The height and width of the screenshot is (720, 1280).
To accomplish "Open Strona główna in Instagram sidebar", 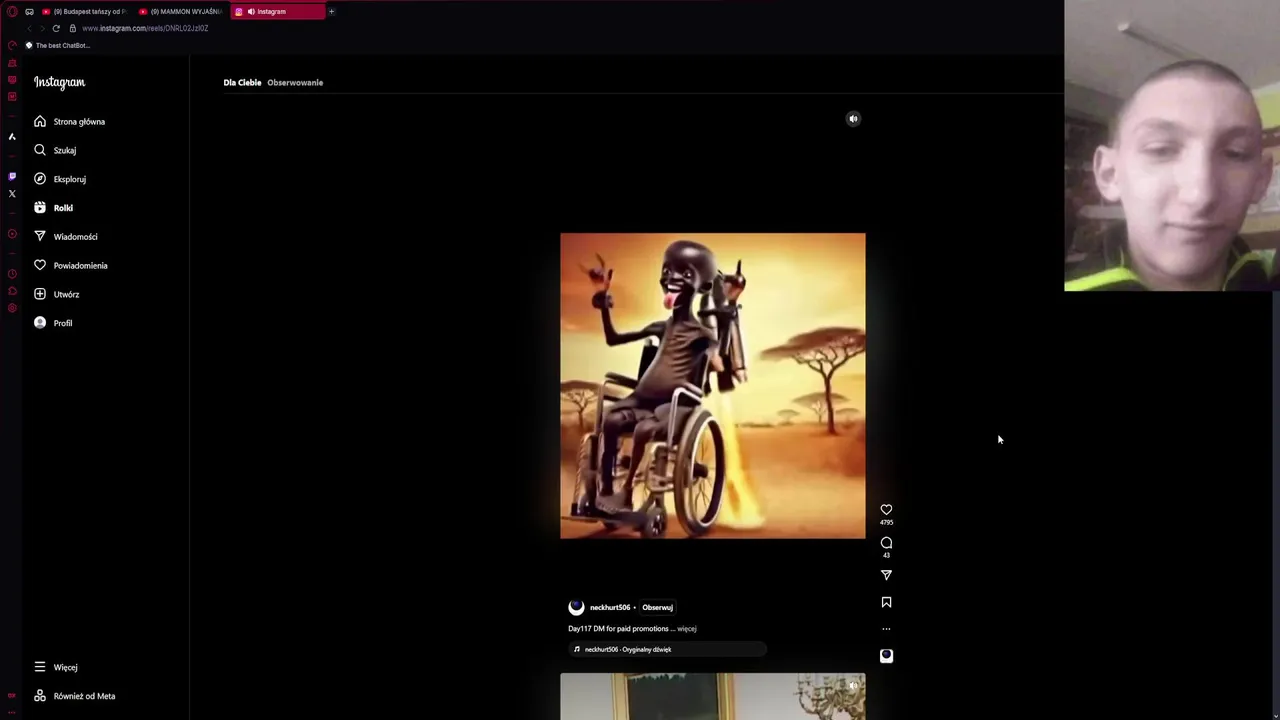I will [x=69, y=121].
